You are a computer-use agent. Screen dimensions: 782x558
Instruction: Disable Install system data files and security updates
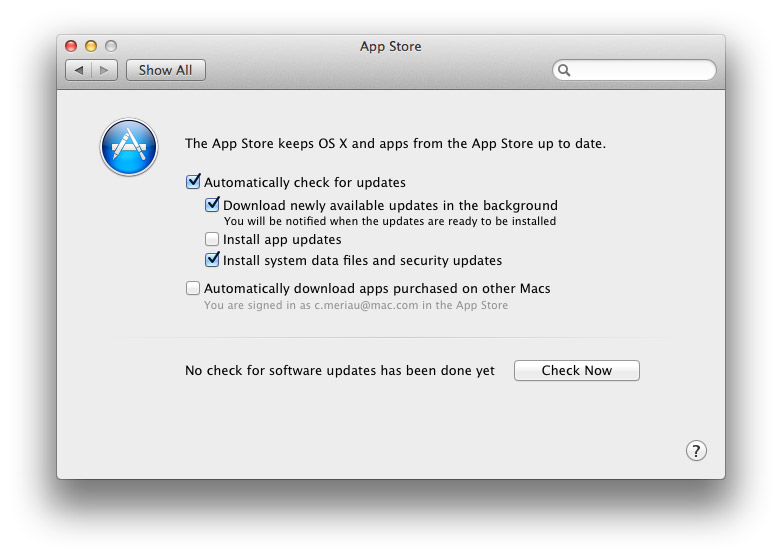(212, 259)
